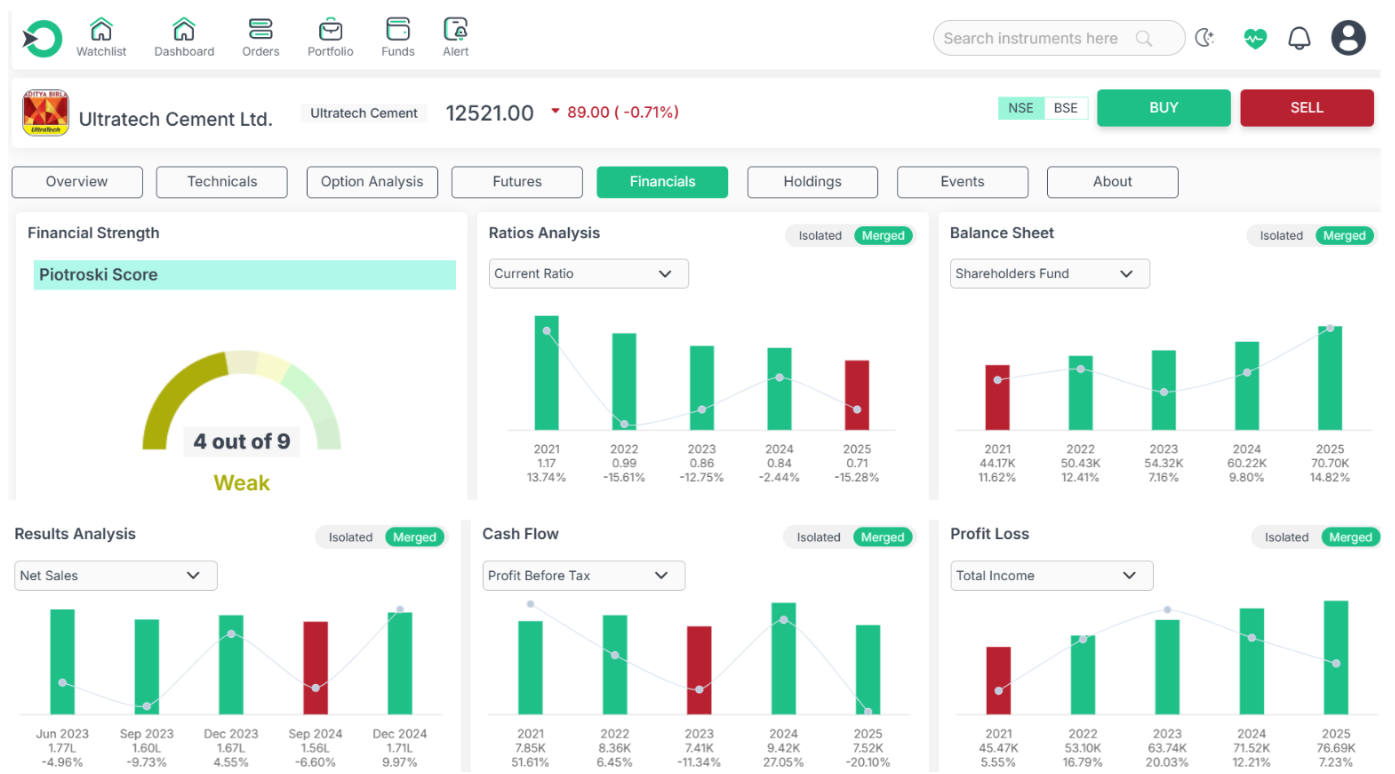Viewport: 1395px width, 774px height.
Task: Click the Portfolio briefcase icon
Action: [330, 30]
